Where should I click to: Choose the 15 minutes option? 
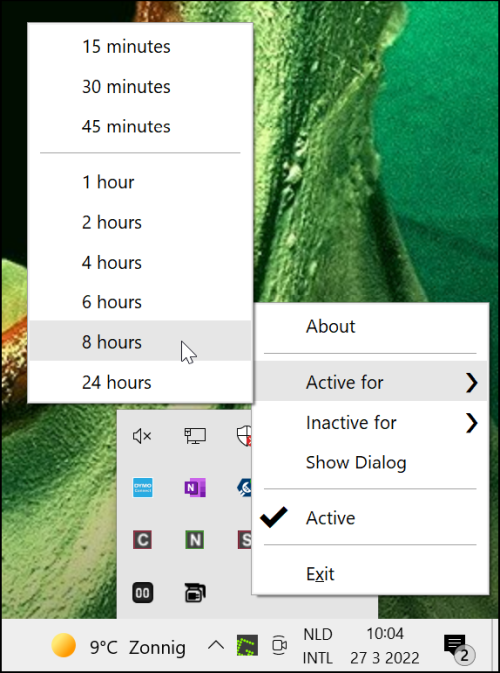(x=140, y=46)
